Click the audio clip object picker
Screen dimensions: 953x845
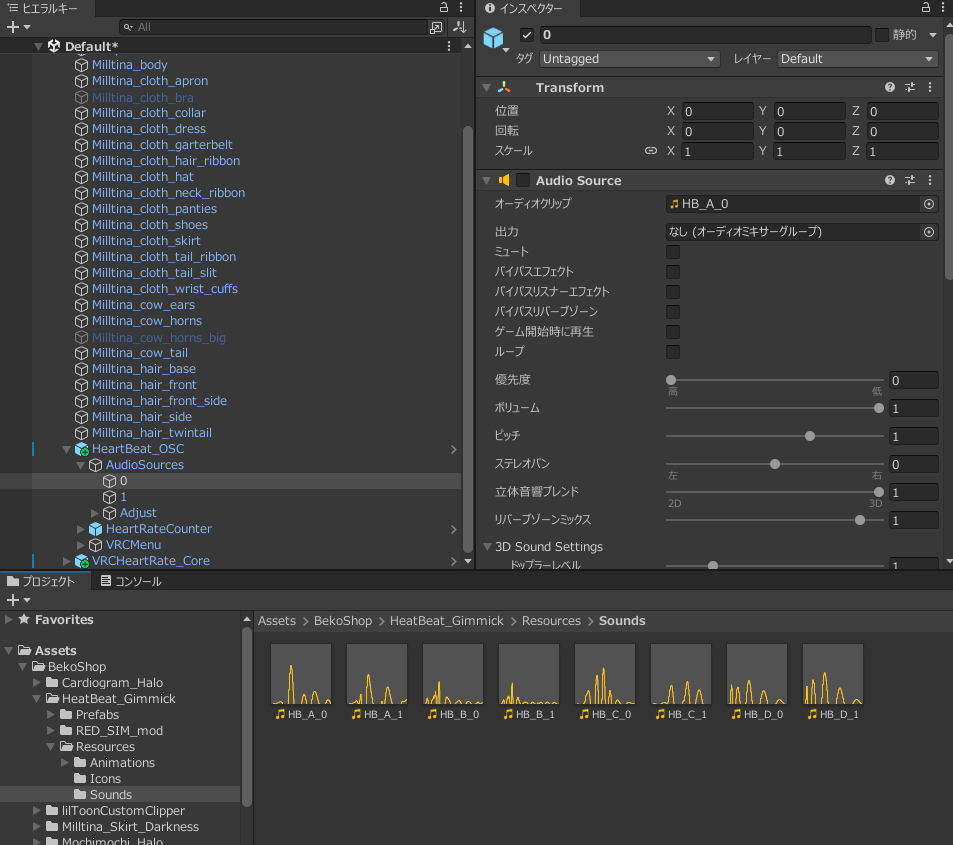[929, 204]
